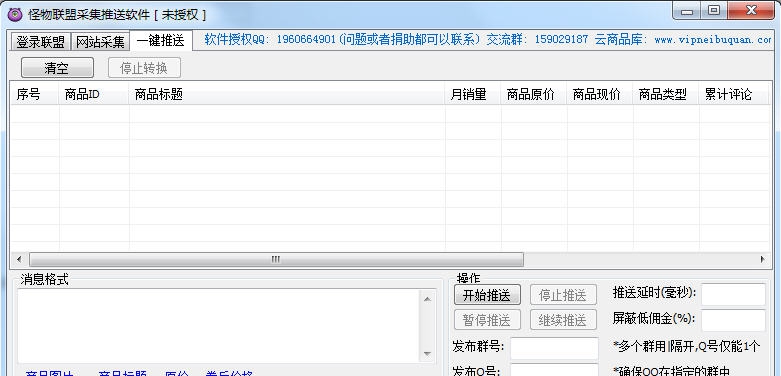This screenshot has height=376, width=781.
Task: Start pushing with the 开始推送 button
Action: 487,295
